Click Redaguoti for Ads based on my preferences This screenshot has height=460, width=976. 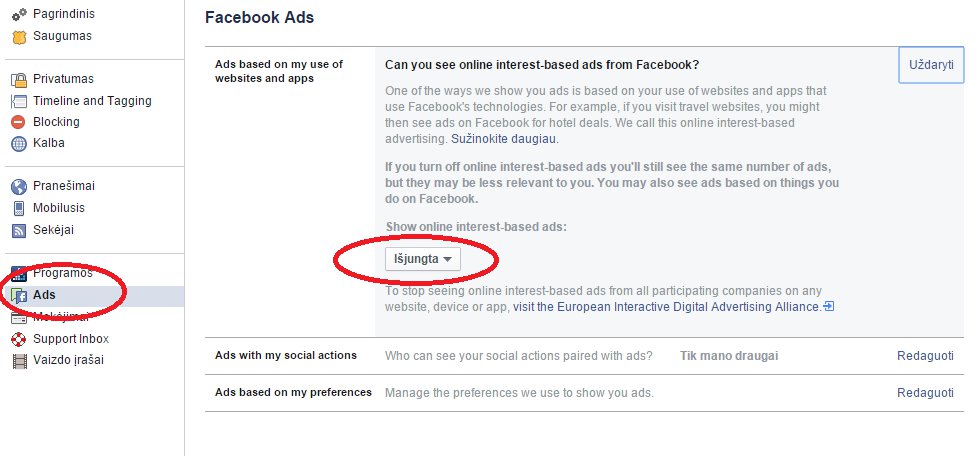(x=925, y=393)
